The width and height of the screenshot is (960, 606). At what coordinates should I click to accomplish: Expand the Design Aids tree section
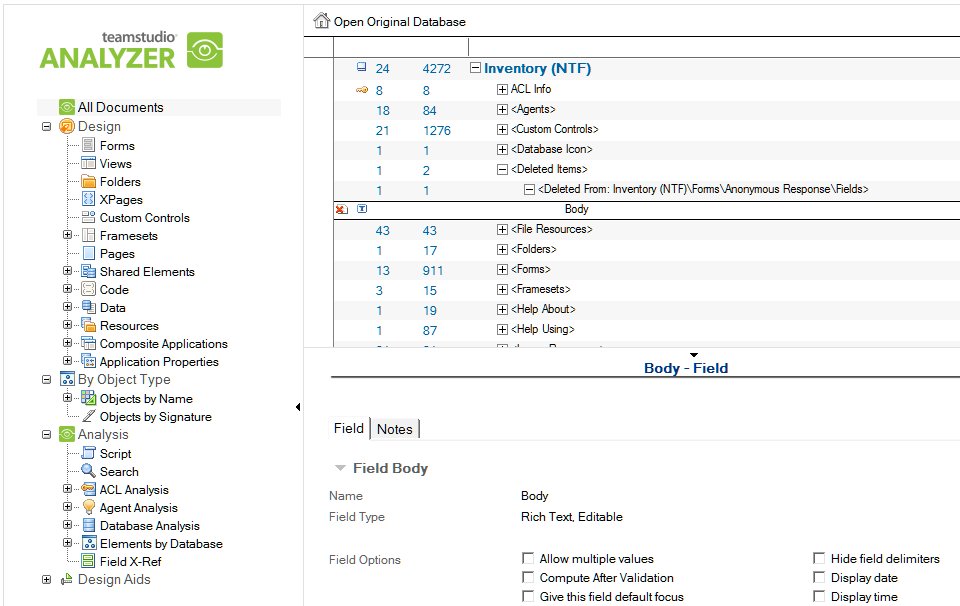pos(47,579)
